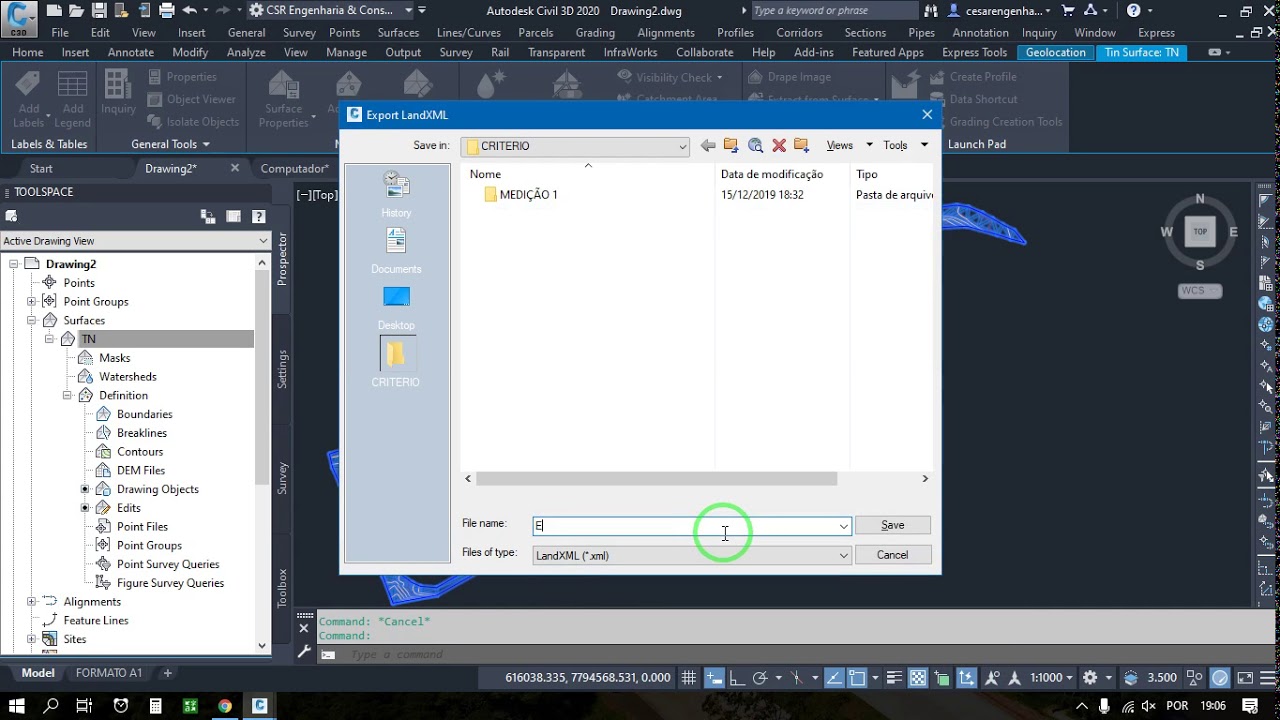
Task: Click the Plot printer icon in Quick Access
Action: (x=166, y=10)
